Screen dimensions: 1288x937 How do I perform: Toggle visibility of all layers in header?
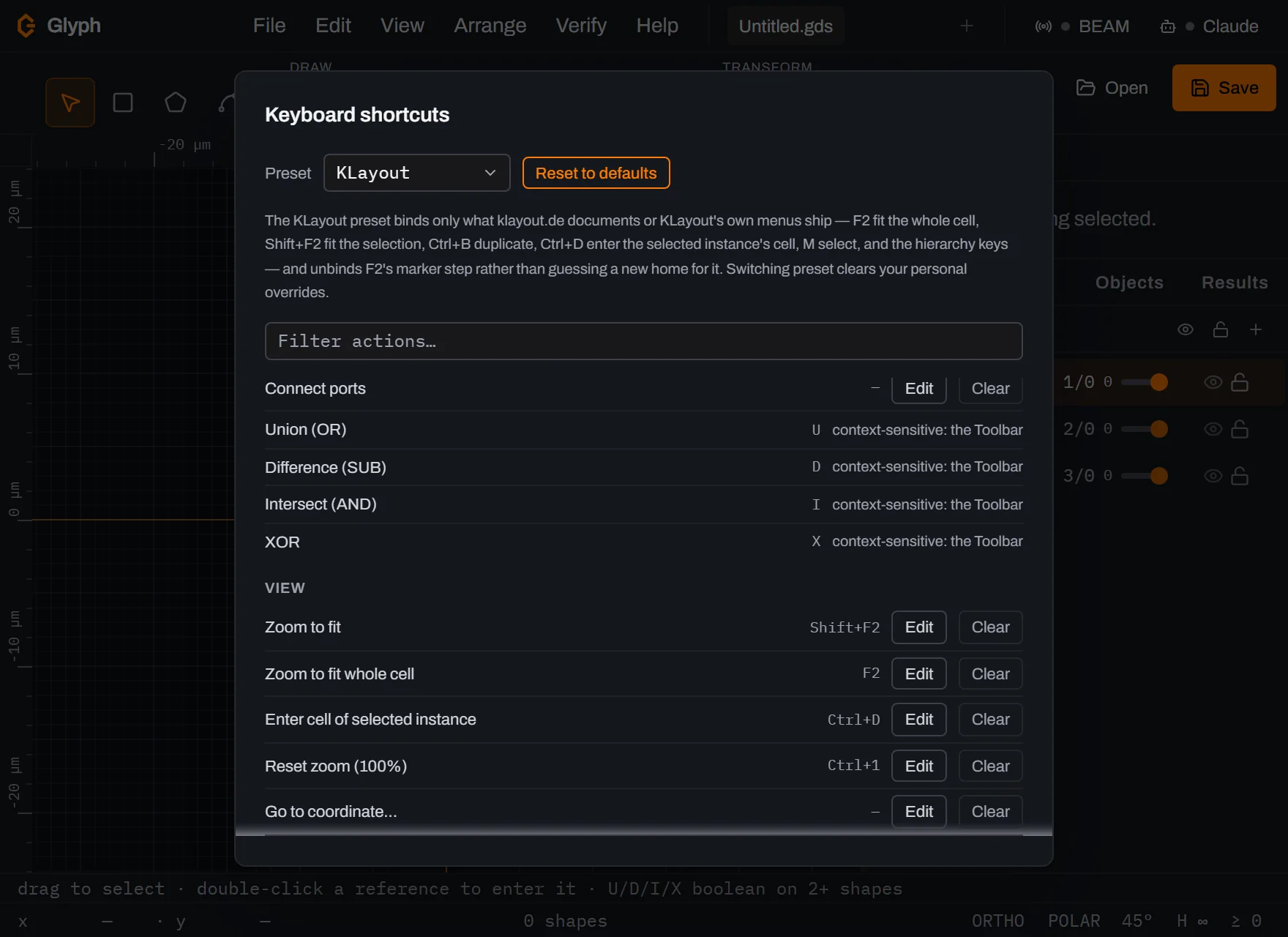tap(1186, 329)
